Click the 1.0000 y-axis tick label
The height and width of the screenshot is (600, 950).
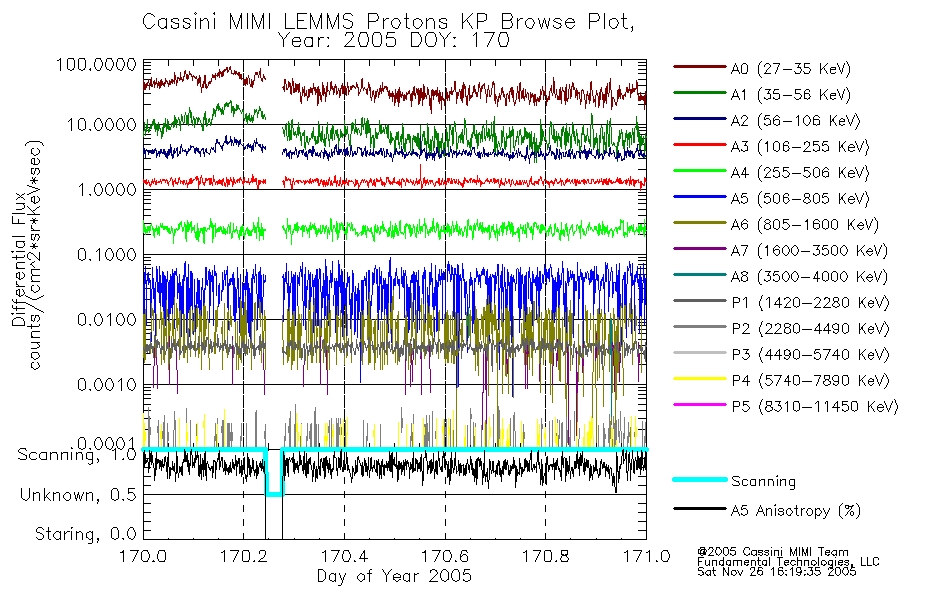coord(107,190)
